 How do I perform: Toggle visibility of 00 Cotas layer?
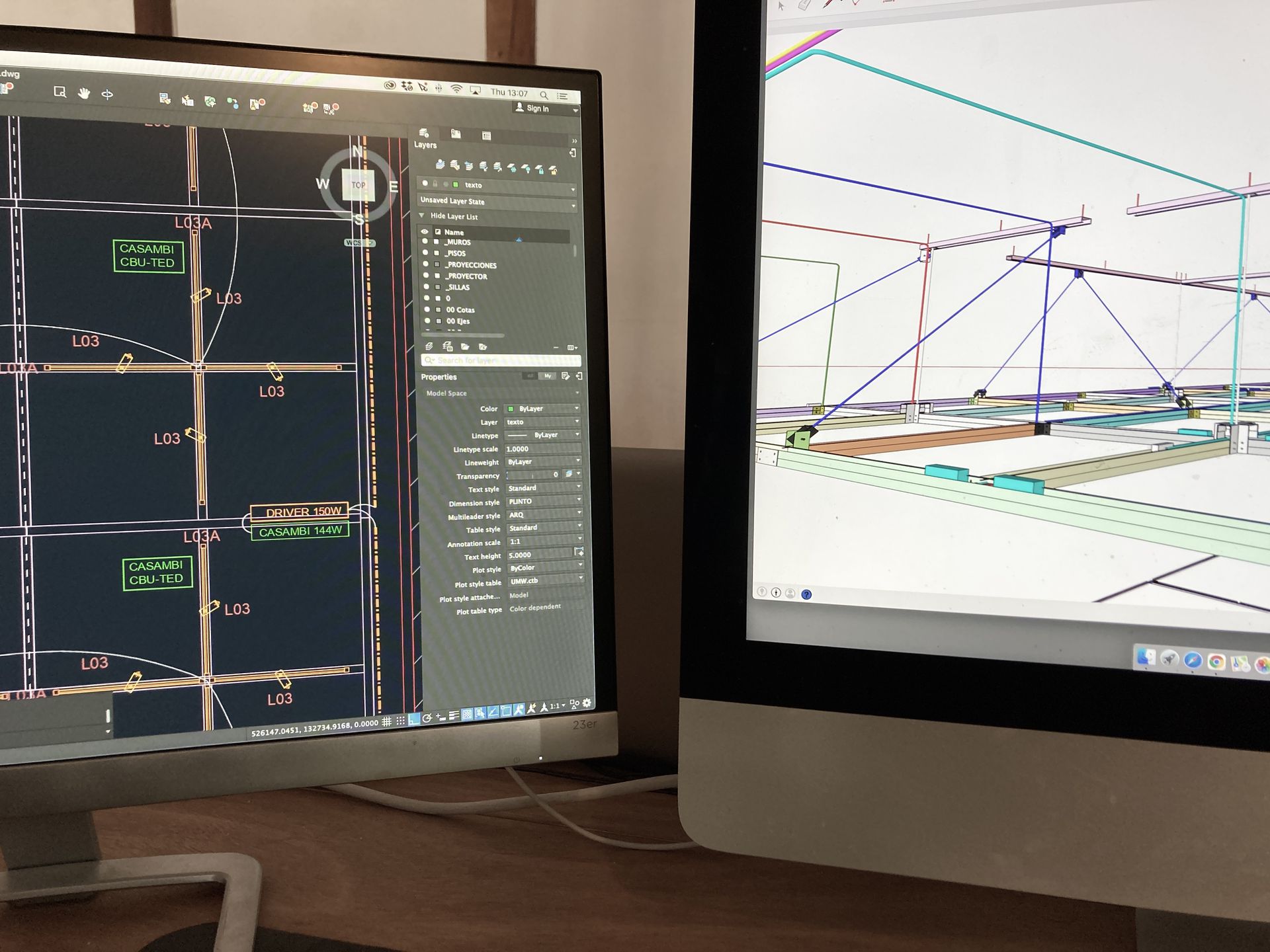tap(427, 309)
